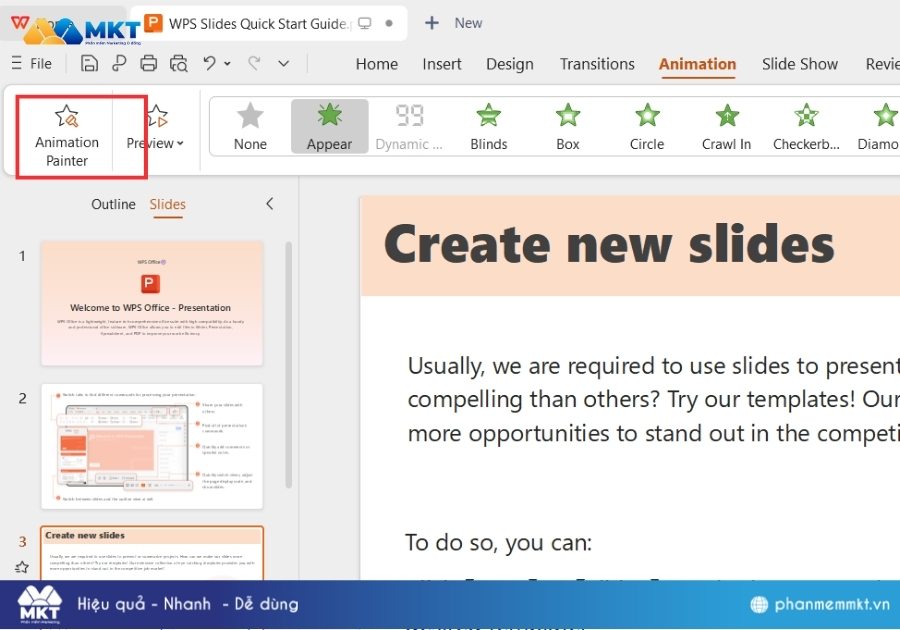900x630 pixels.
Task: Click the animation star marker by slide 3
Action: [22, 567]
